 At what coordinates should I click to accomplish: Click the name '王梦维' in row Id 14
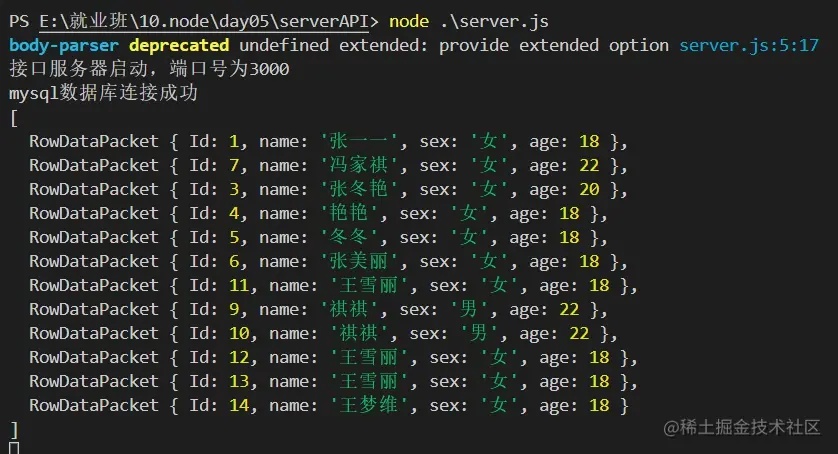click(369, 406)
